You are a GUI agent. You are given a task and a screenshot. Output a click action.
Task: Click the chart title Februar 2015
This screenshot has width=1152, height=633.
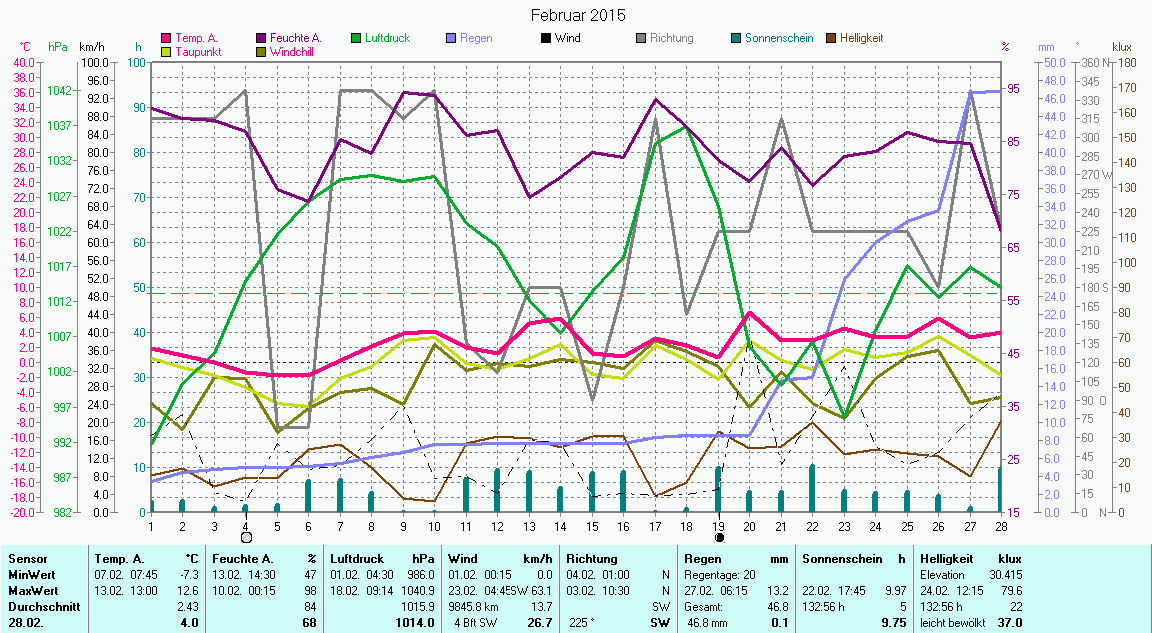click(x=576, y=15)
